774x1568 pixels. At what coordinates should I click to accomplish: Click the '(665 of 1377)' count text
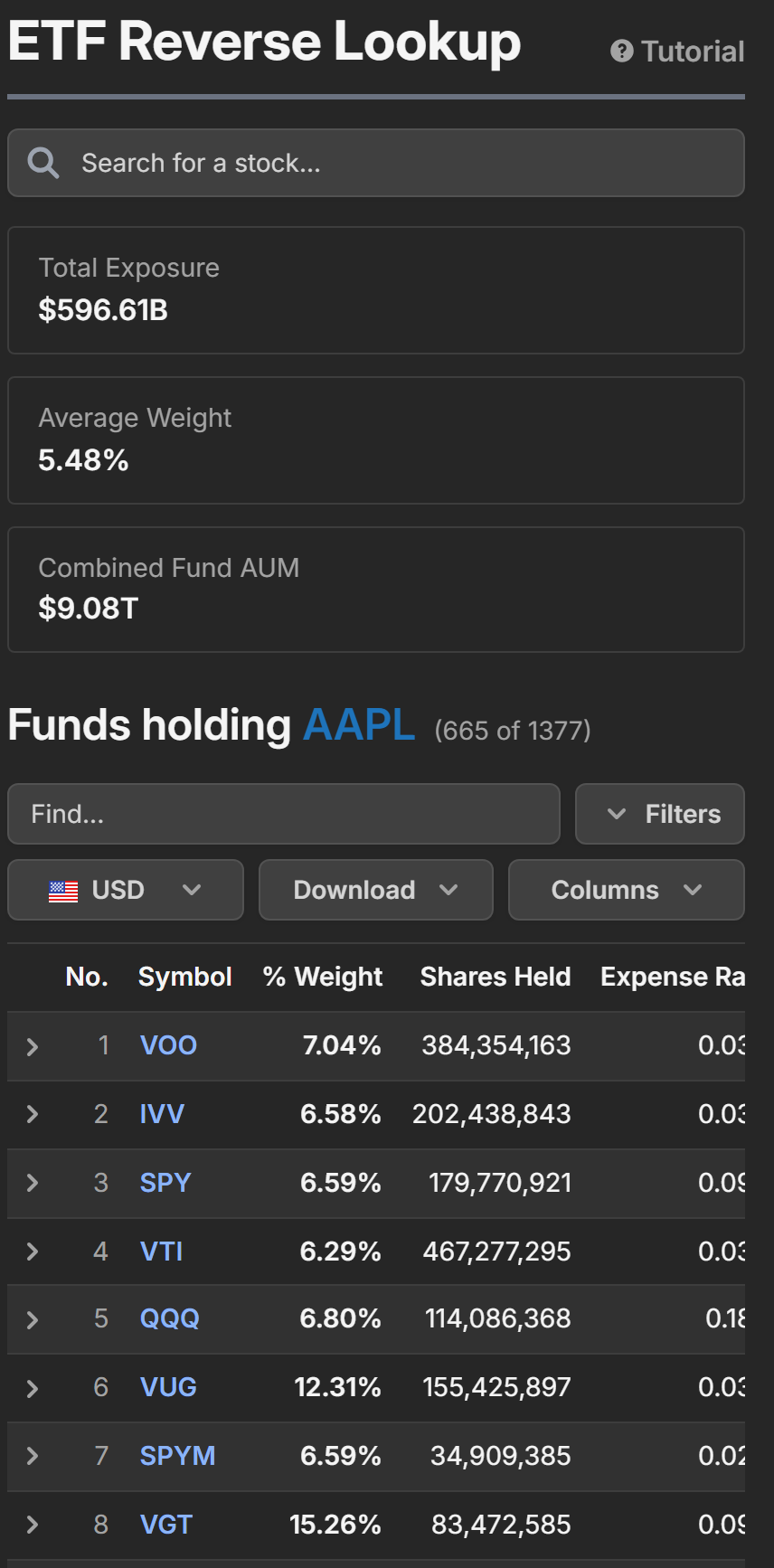513,730
